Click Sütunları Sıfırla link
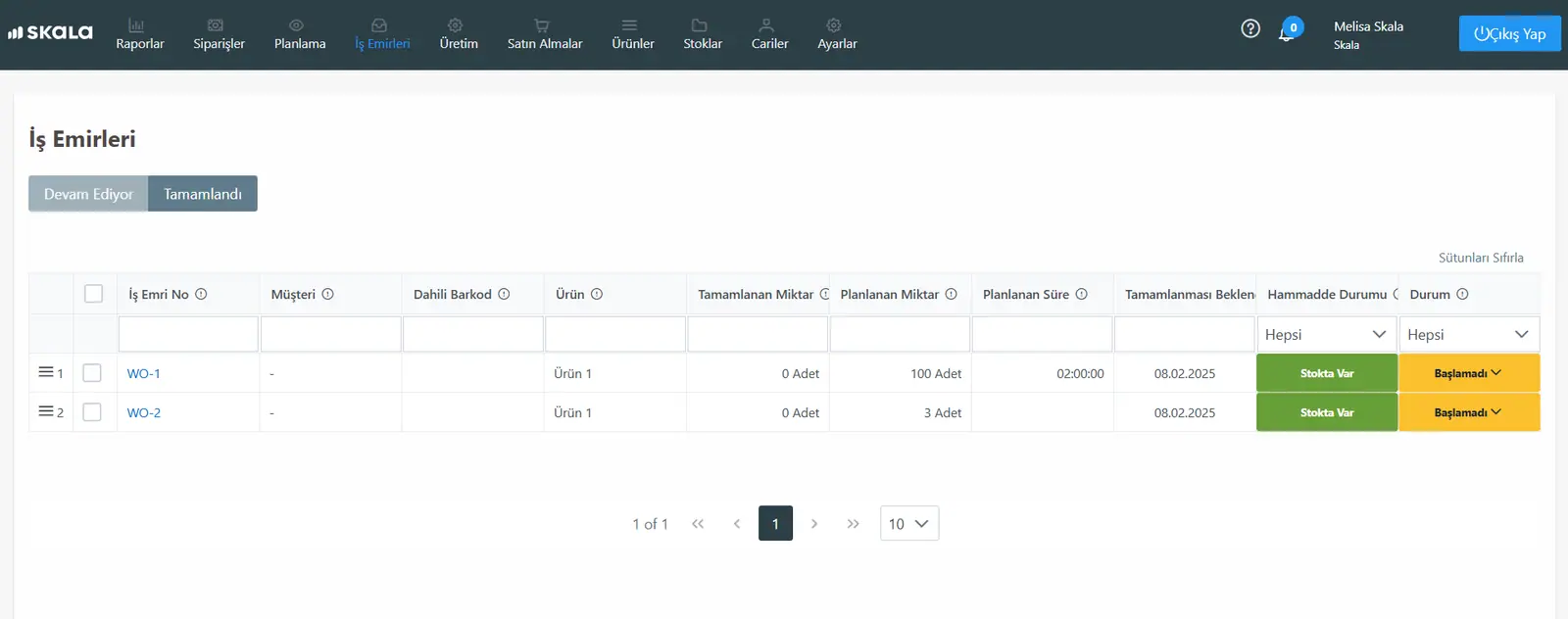The height and width of the screenshot is (619, 1568). (1481, 258)
